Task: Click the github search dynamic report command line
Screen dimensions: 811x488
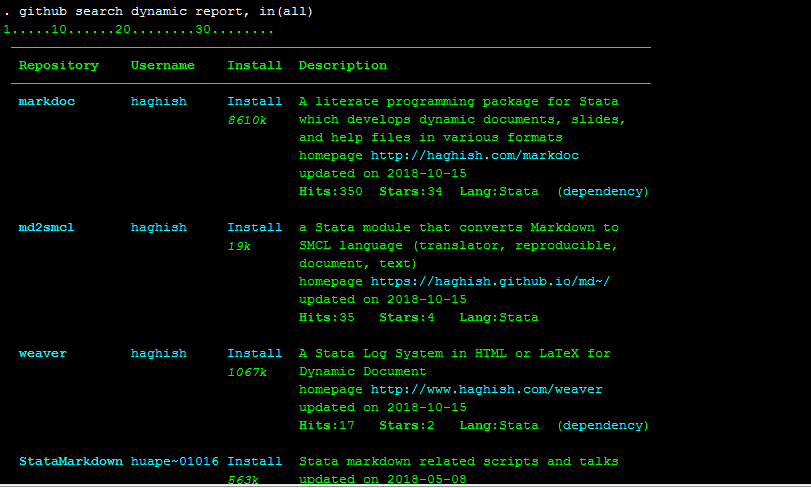Action: click(158, 12)
